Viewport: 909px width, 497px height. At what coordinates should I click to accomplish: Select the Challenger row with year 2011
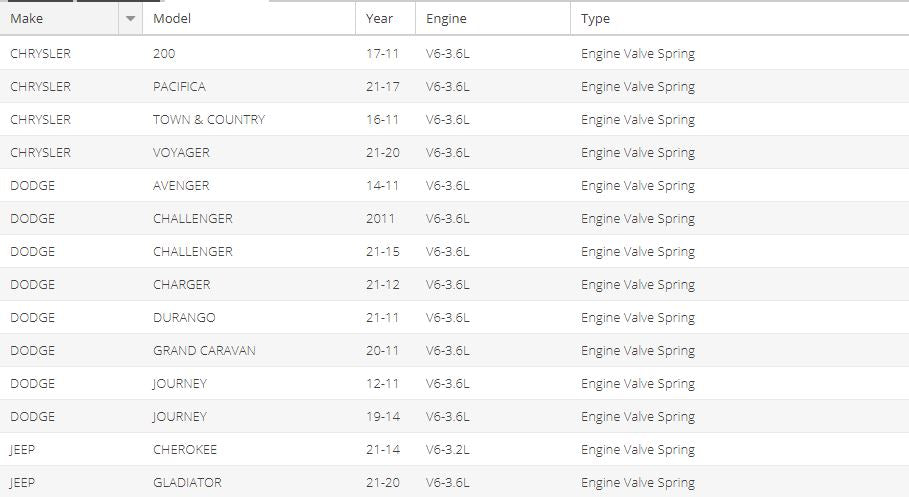coord(454,219)
